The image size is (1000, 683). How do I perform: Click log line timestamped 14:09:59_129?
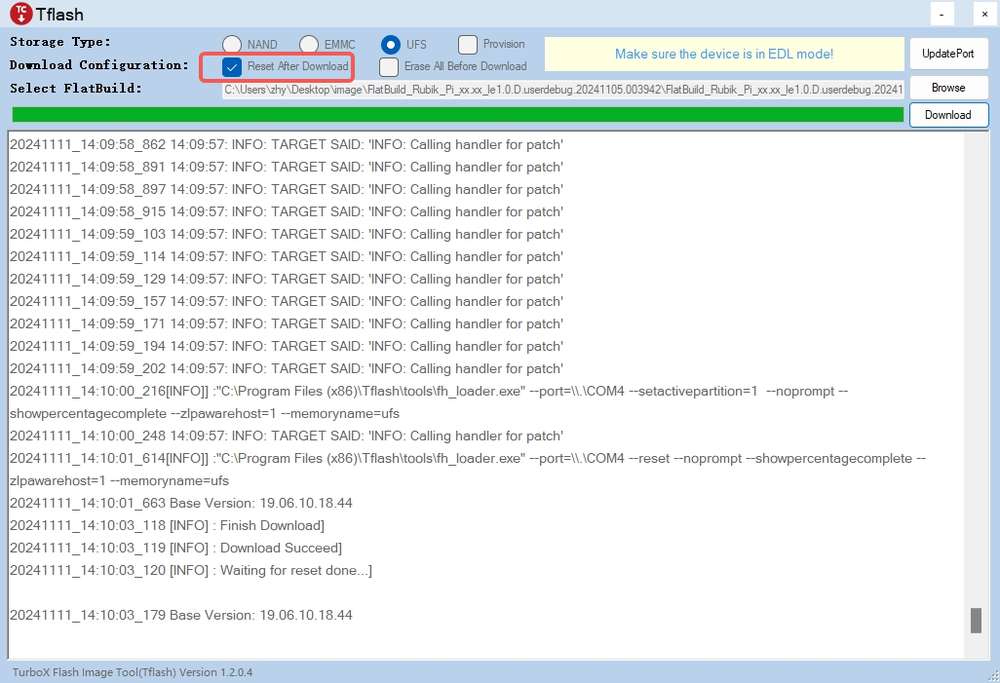pyautogui.click(x=286, y=279)
